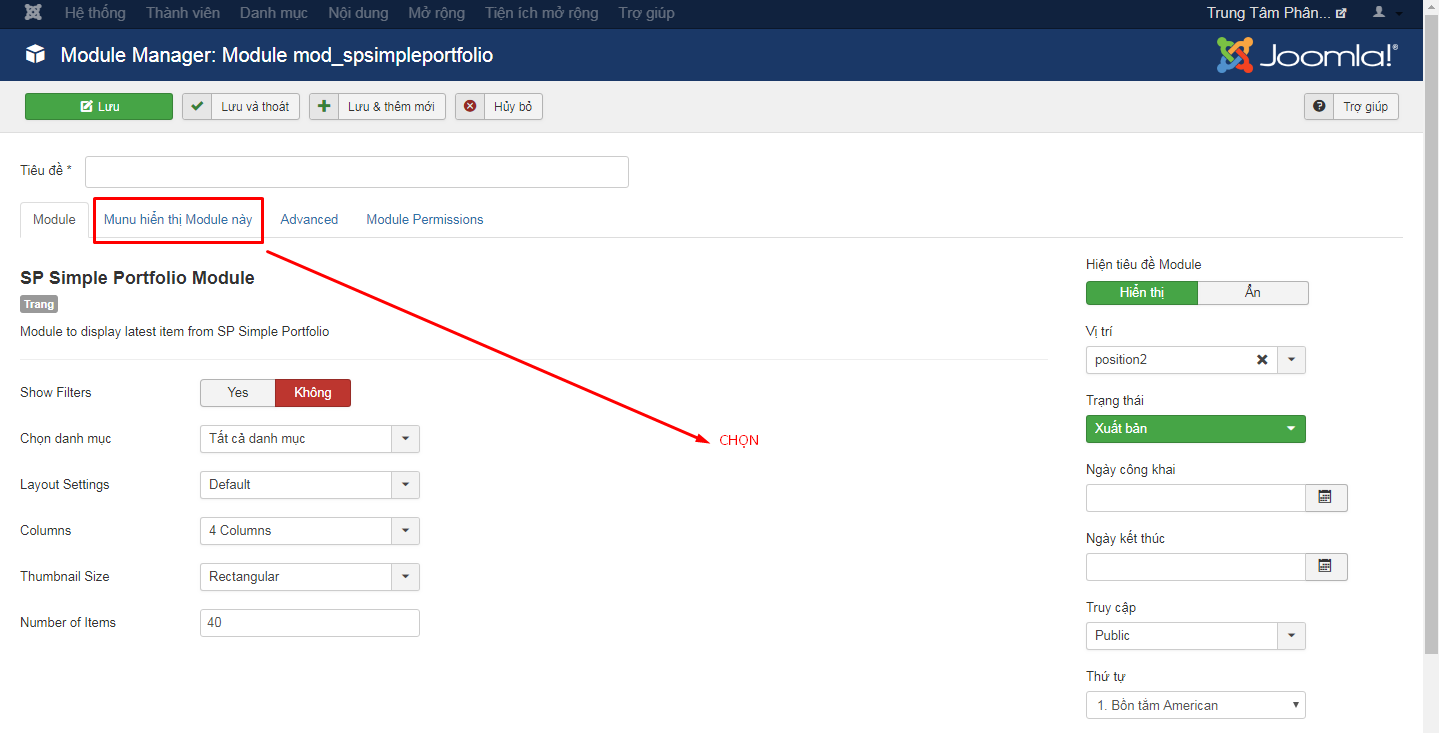
Task: Click the green Lưu save button
Action: pyautogui.click(x=99, y=106)
